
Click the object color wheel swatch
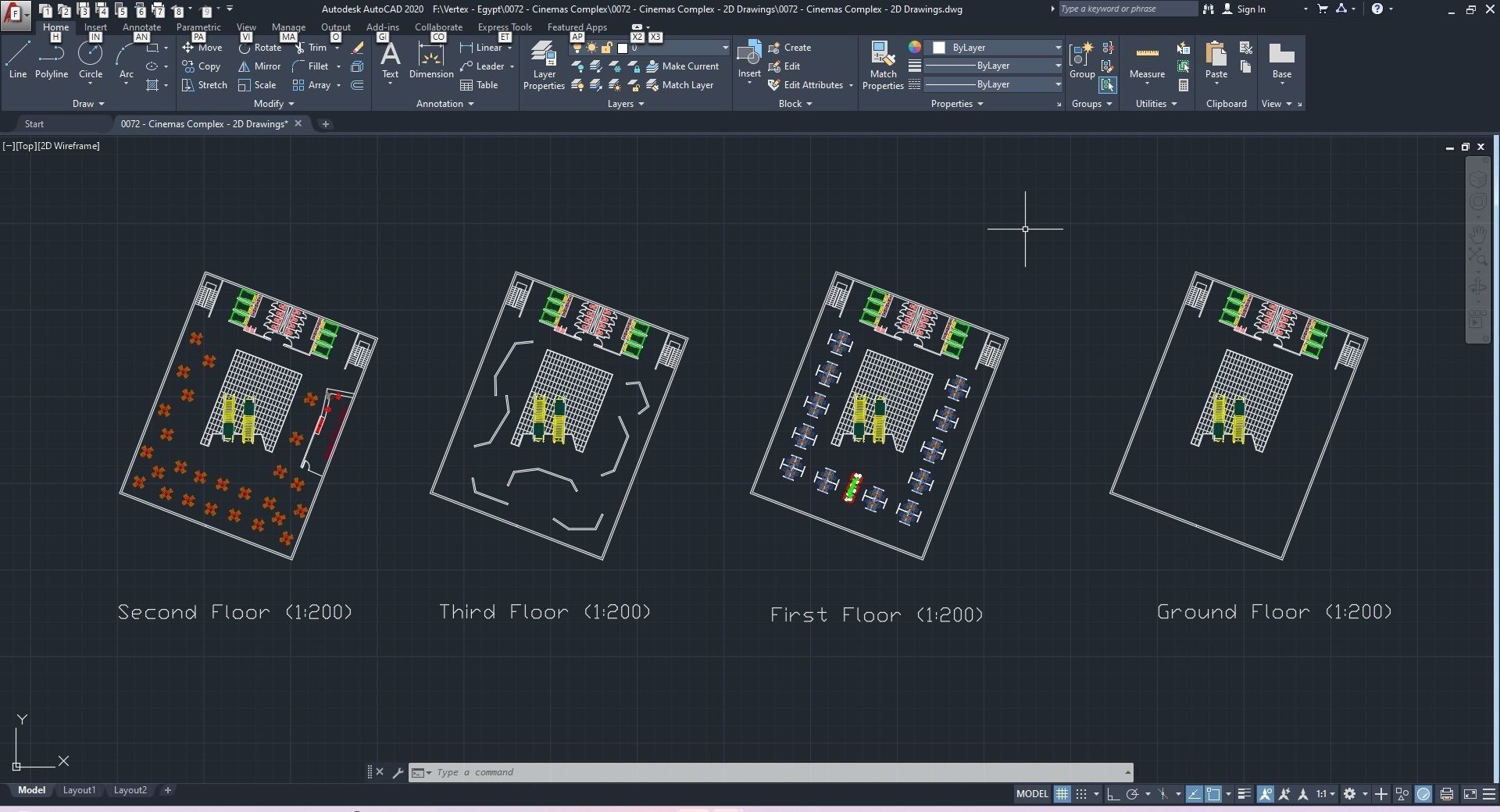pos(914,48)
